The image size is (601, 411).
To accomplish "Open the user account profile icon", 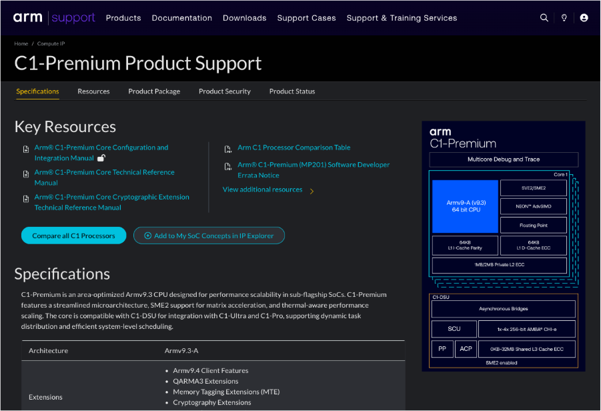I will click(x=584, y=18).
